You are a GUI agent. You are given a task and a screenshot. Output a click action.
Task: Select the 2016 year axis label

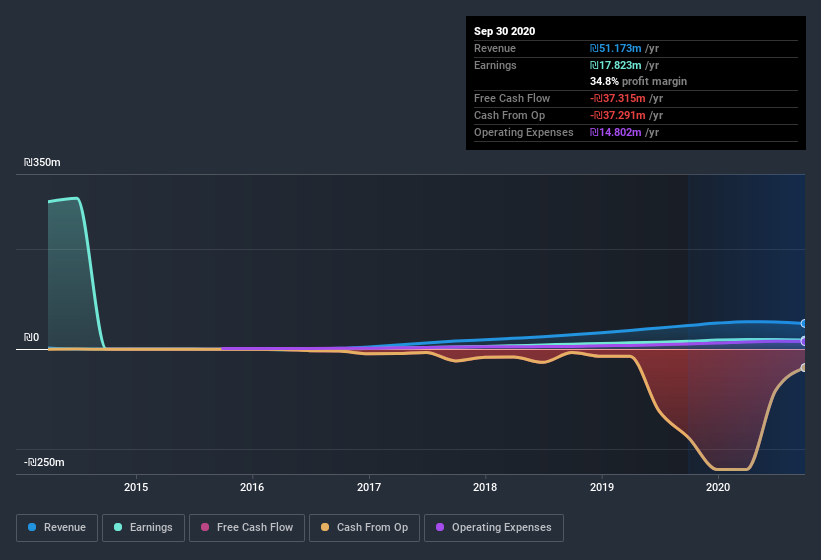point(252,488)
